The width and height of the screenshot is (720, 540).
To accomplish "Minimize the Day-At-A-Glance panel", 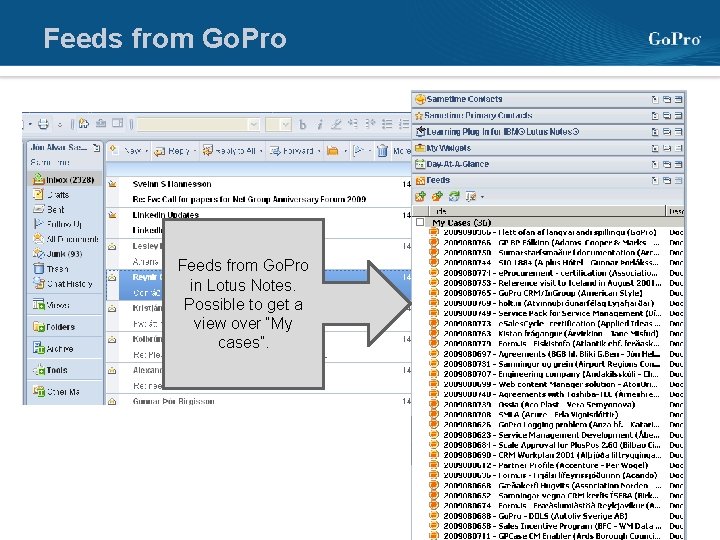I will [x=667, y=164].
